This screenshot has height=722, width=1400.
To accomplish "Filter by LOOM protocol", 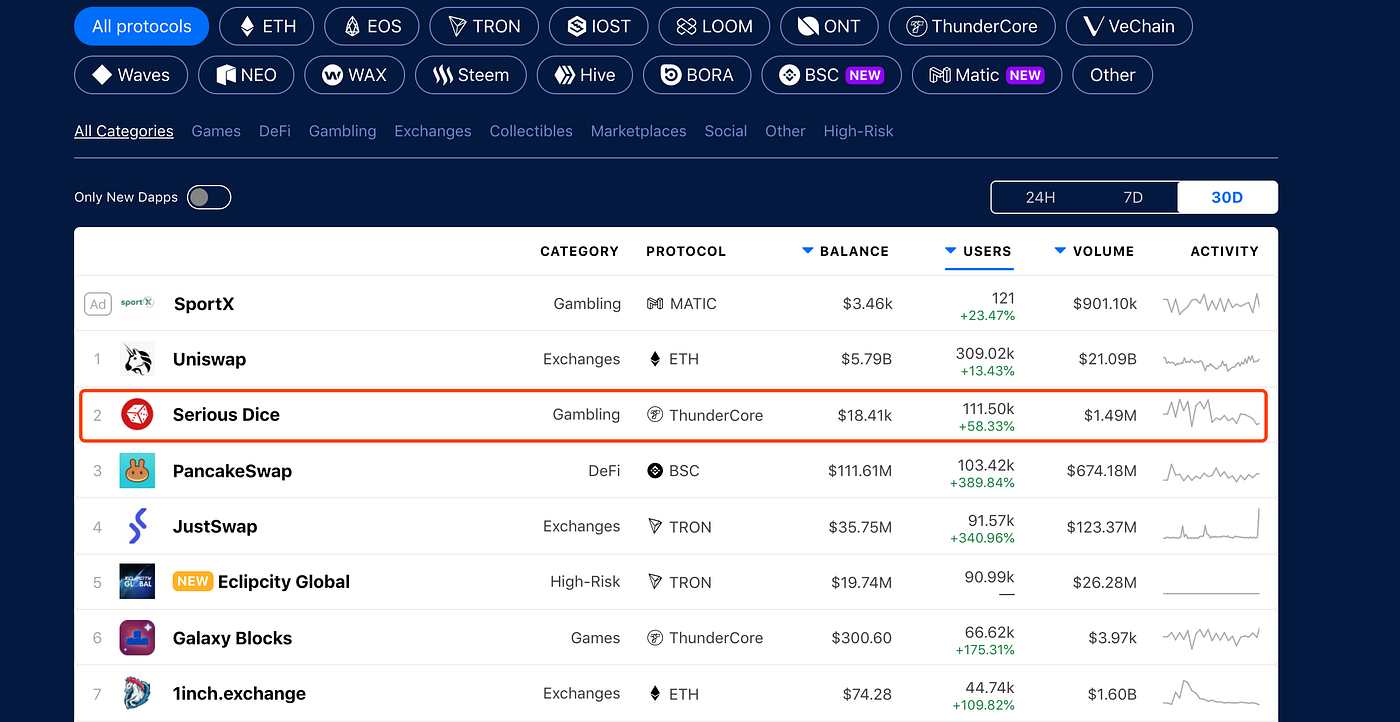I will (715, 27).
